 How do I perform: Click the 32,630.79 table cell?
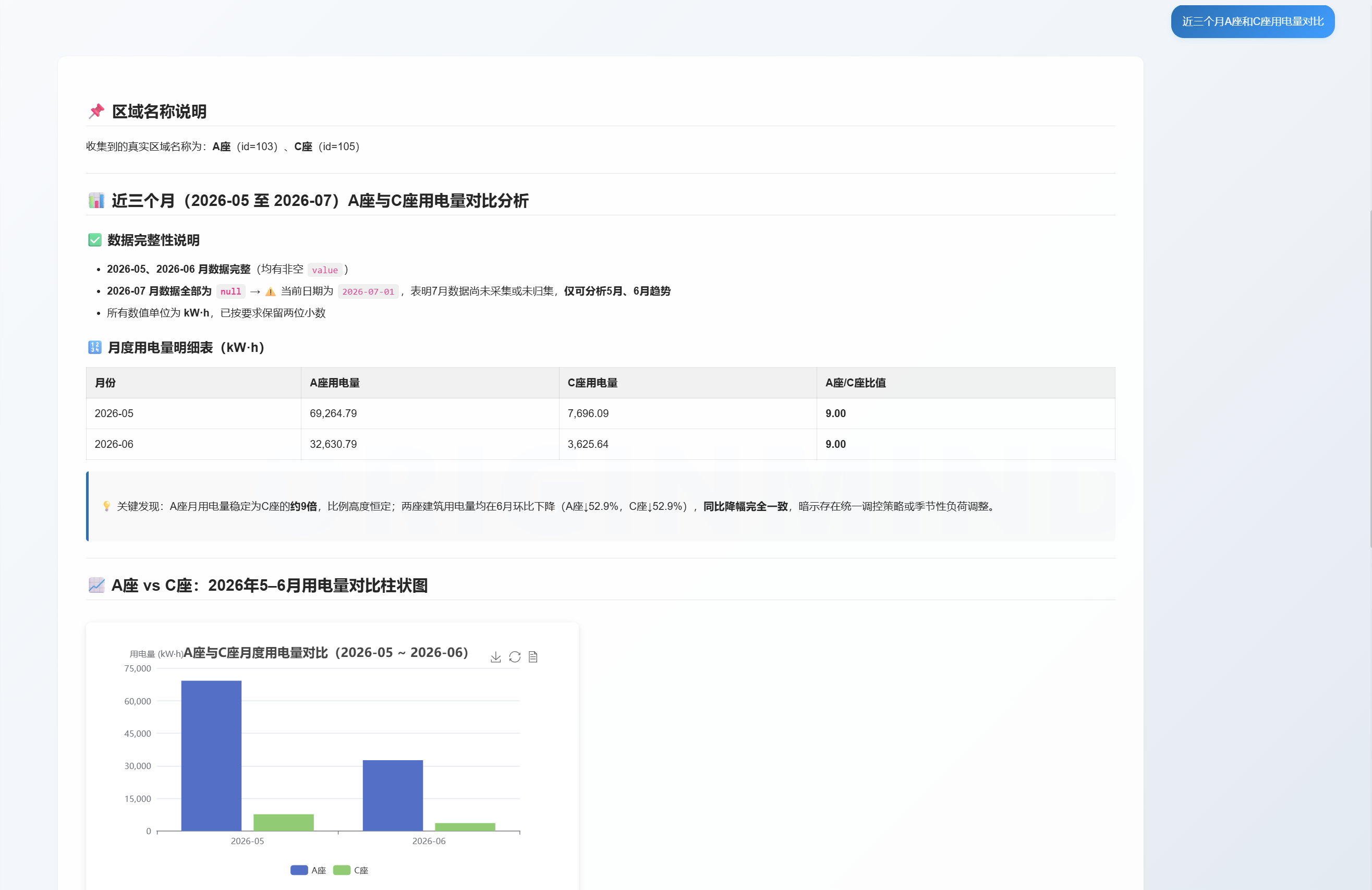[430, 444]
